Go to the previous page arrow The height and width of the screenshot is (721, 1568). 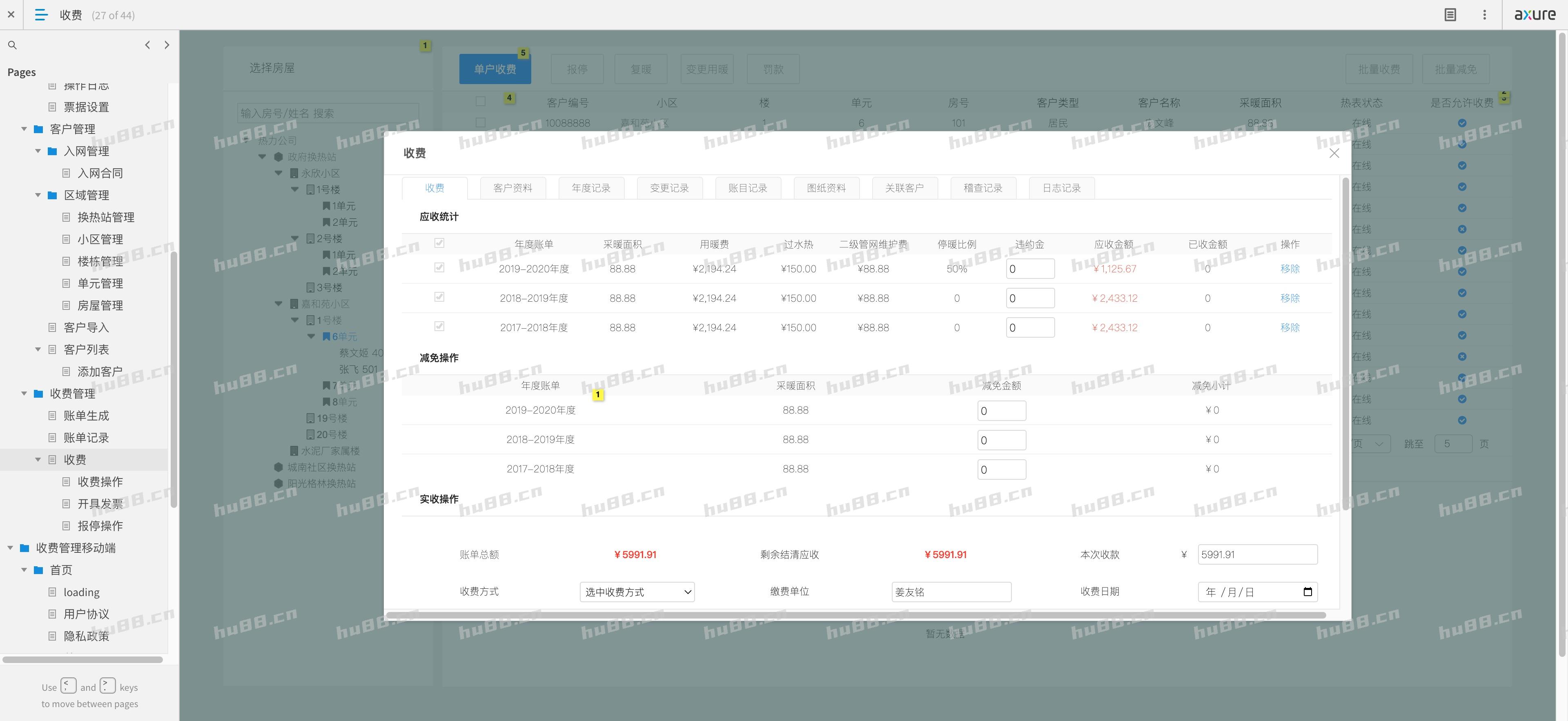point(147,45)
